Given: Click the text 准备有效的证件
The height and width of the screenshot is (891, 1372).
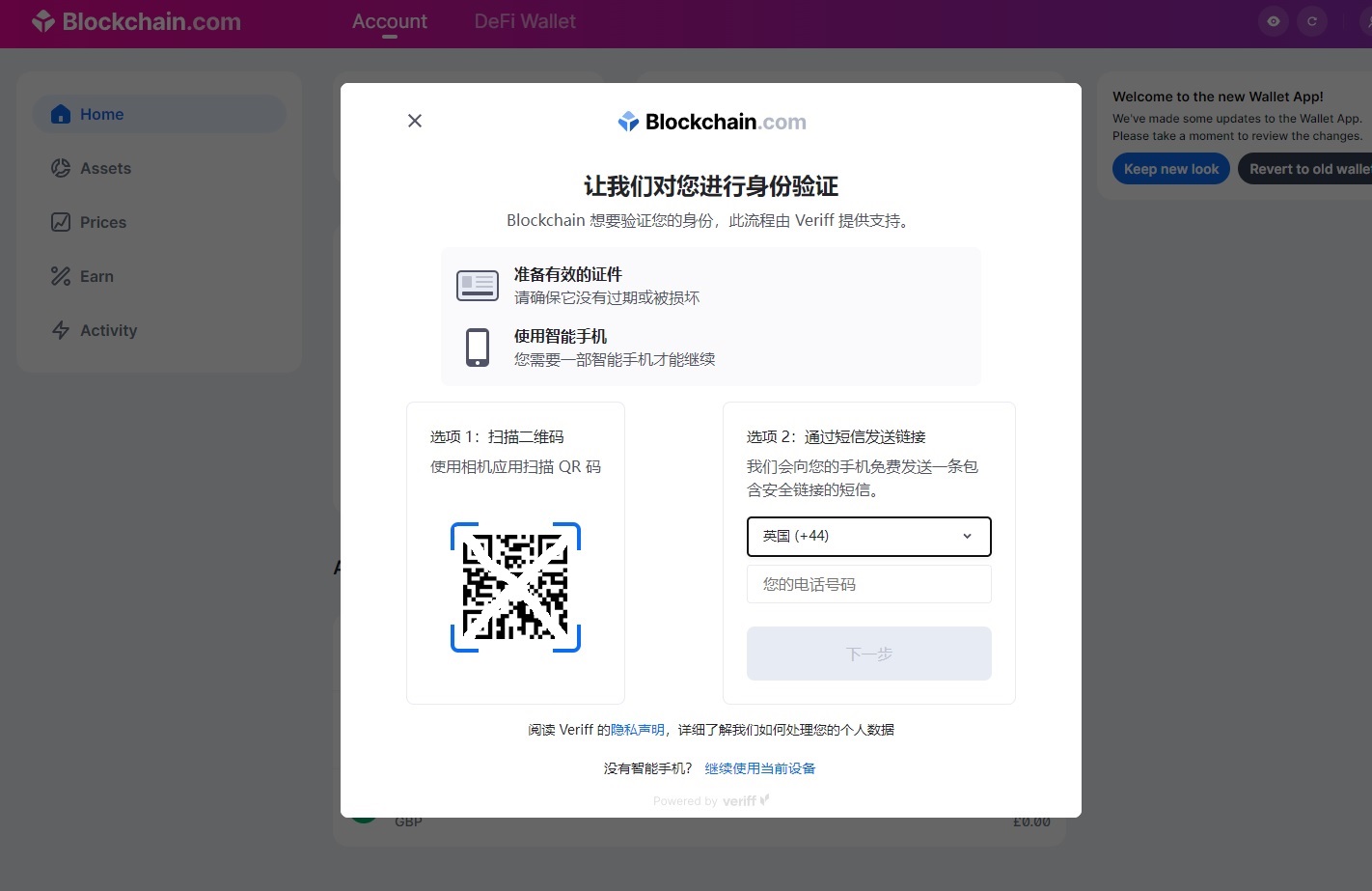Looking at the screenshot, I should [568, 274].
